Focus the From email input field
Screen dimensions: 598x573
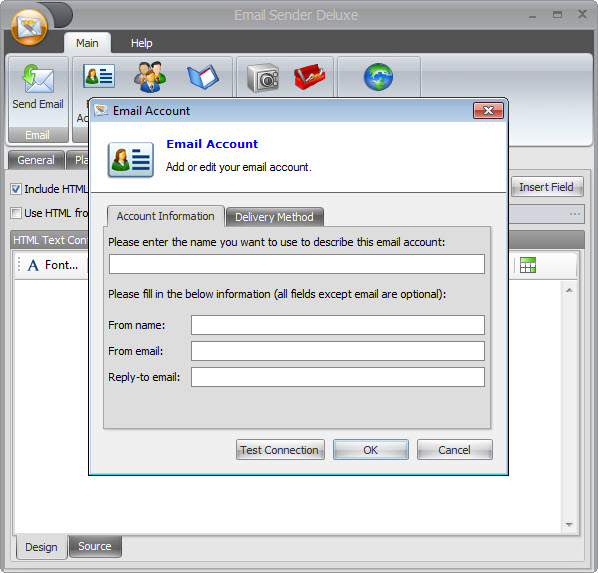338,351
